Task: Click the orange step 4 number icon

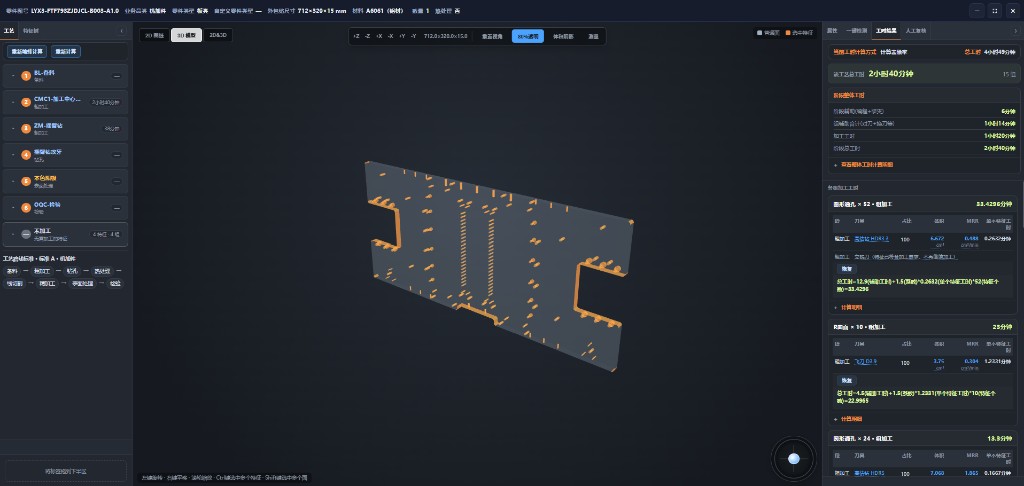Action: click(26, 155)
